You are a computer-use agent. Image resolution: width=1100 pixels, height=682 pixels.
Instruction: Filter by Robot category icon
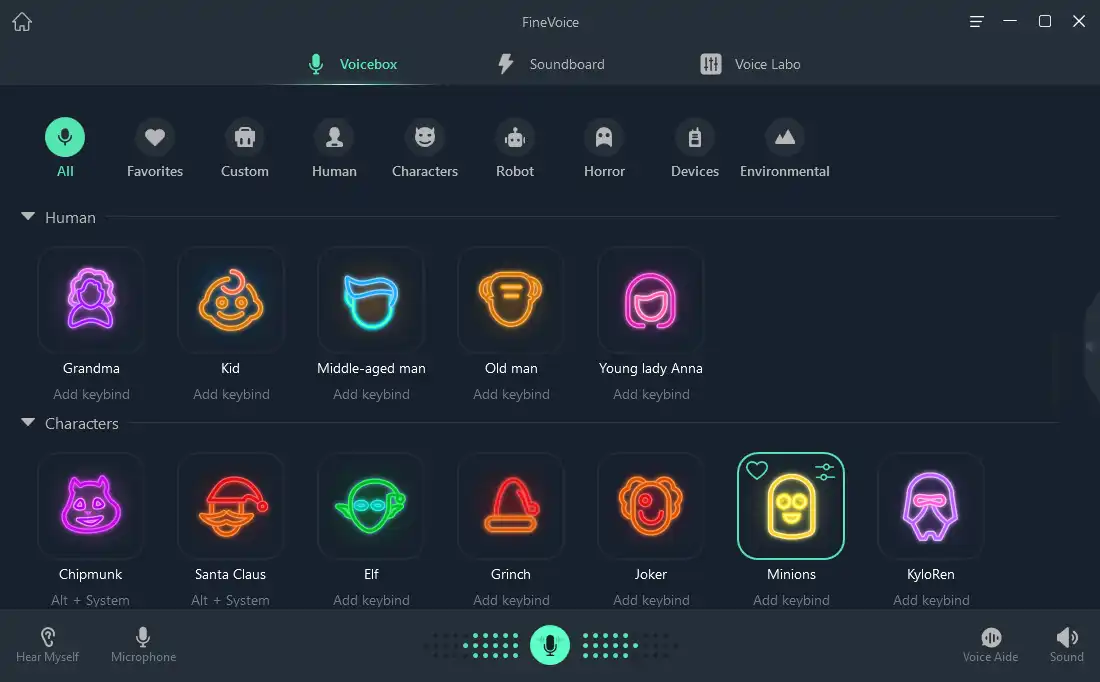click(515, 137)
